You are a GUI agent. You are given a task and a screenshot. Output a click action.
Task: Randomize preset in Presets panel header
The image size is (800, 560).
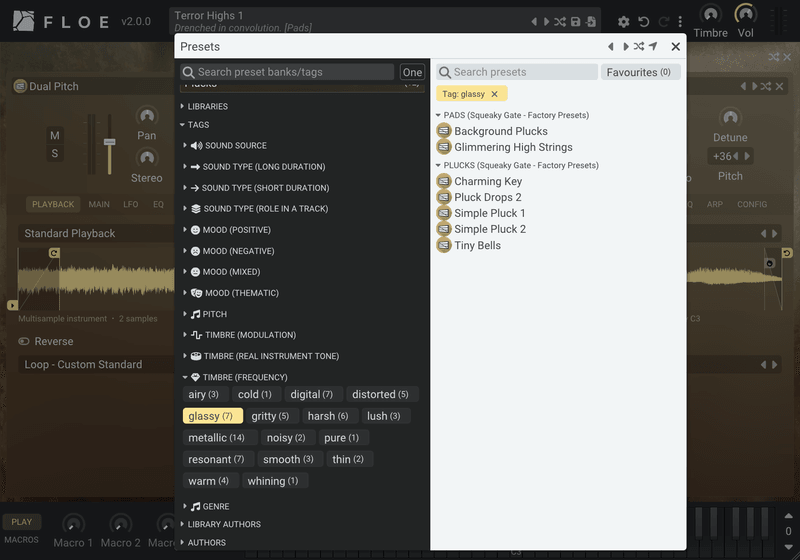point(639,46)
